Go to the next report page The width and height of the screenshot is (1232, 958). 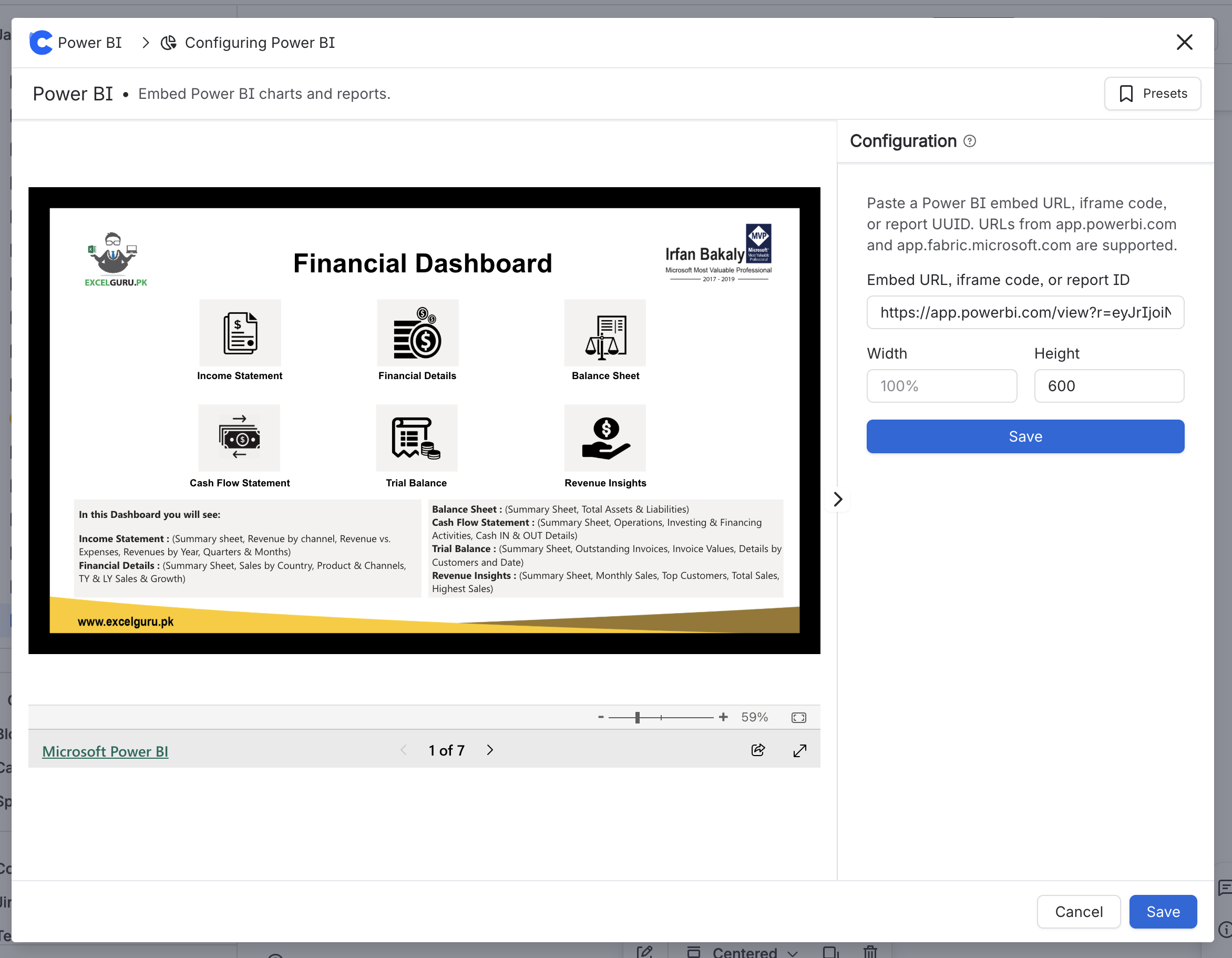[x=490, y=750]
